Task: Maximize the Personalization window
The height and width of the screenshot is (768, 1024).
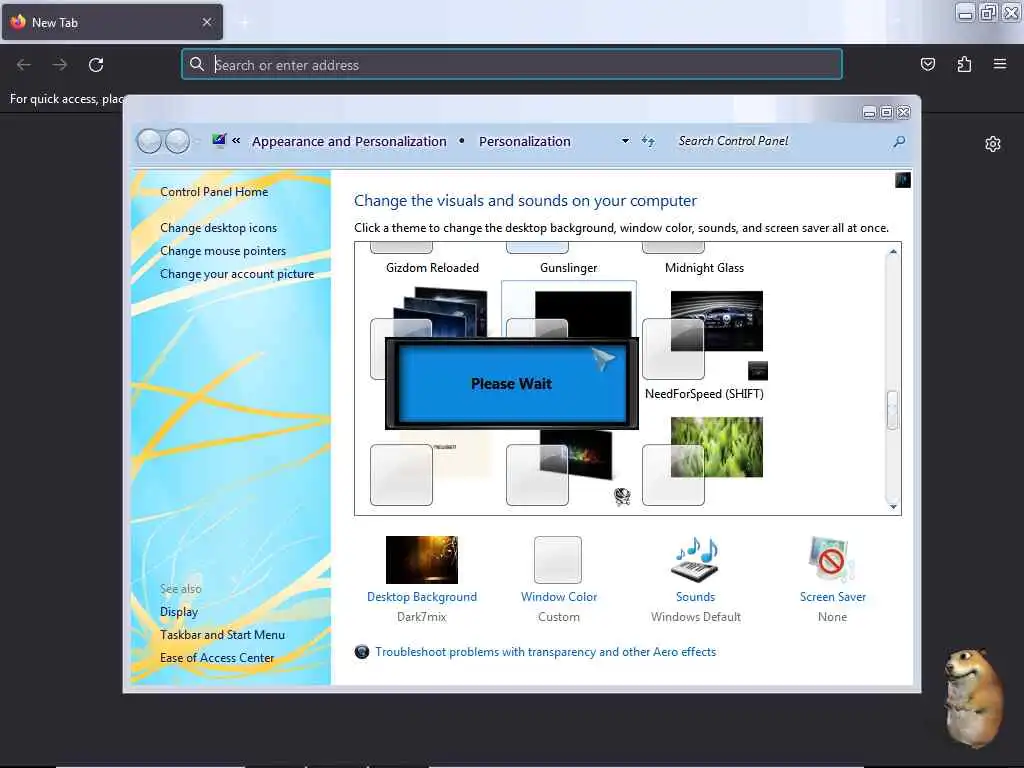Action: [x=886, y=112]
